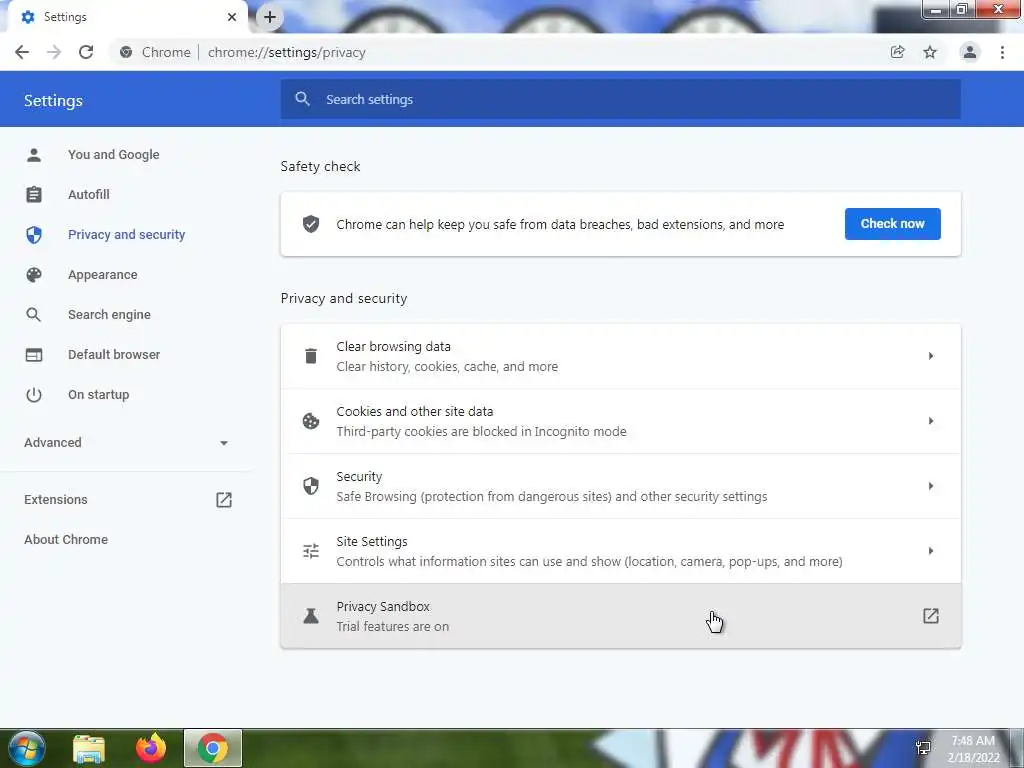Open Autofill settings

[x=89, y=195]
